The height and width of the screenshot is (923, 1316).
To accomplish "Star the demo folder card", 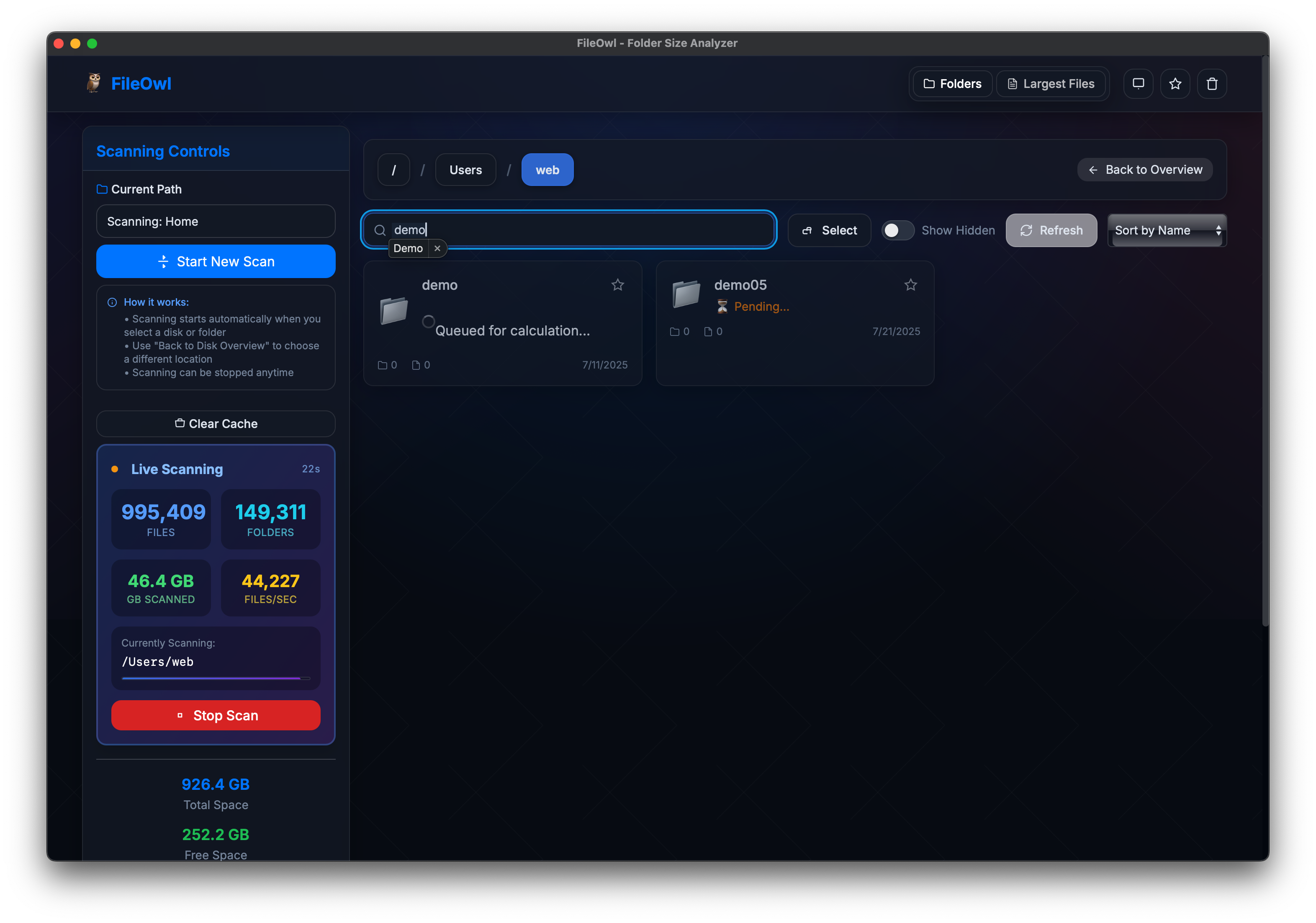I will point(618,284).
